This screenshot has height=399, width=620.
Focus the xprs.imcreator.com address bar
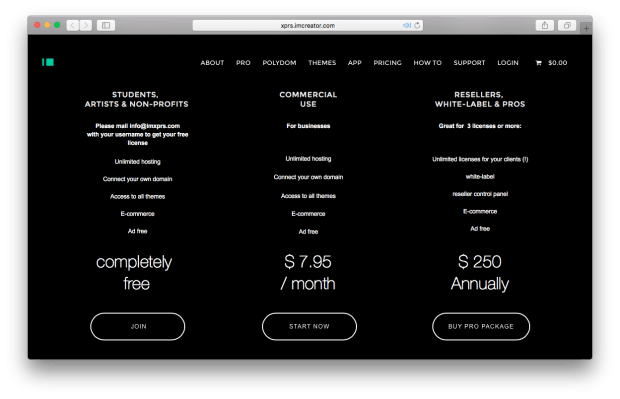point(308,25)
